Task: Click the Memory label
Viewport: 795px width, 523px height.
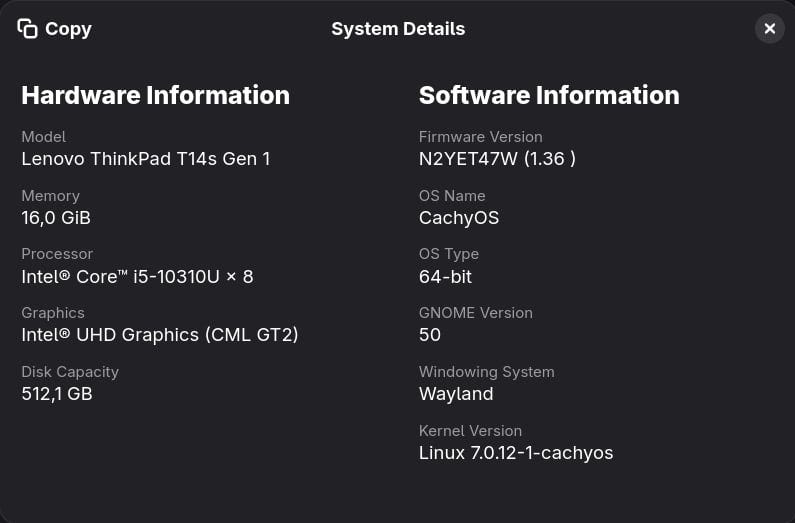Action: (51, 196)
